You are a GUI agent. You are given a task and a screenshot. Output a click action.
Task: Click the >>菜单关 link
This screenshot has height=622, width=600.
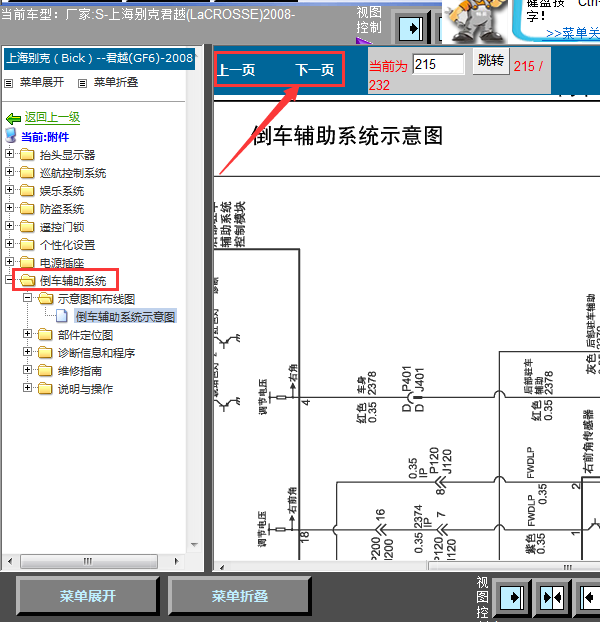pos(573,33)
